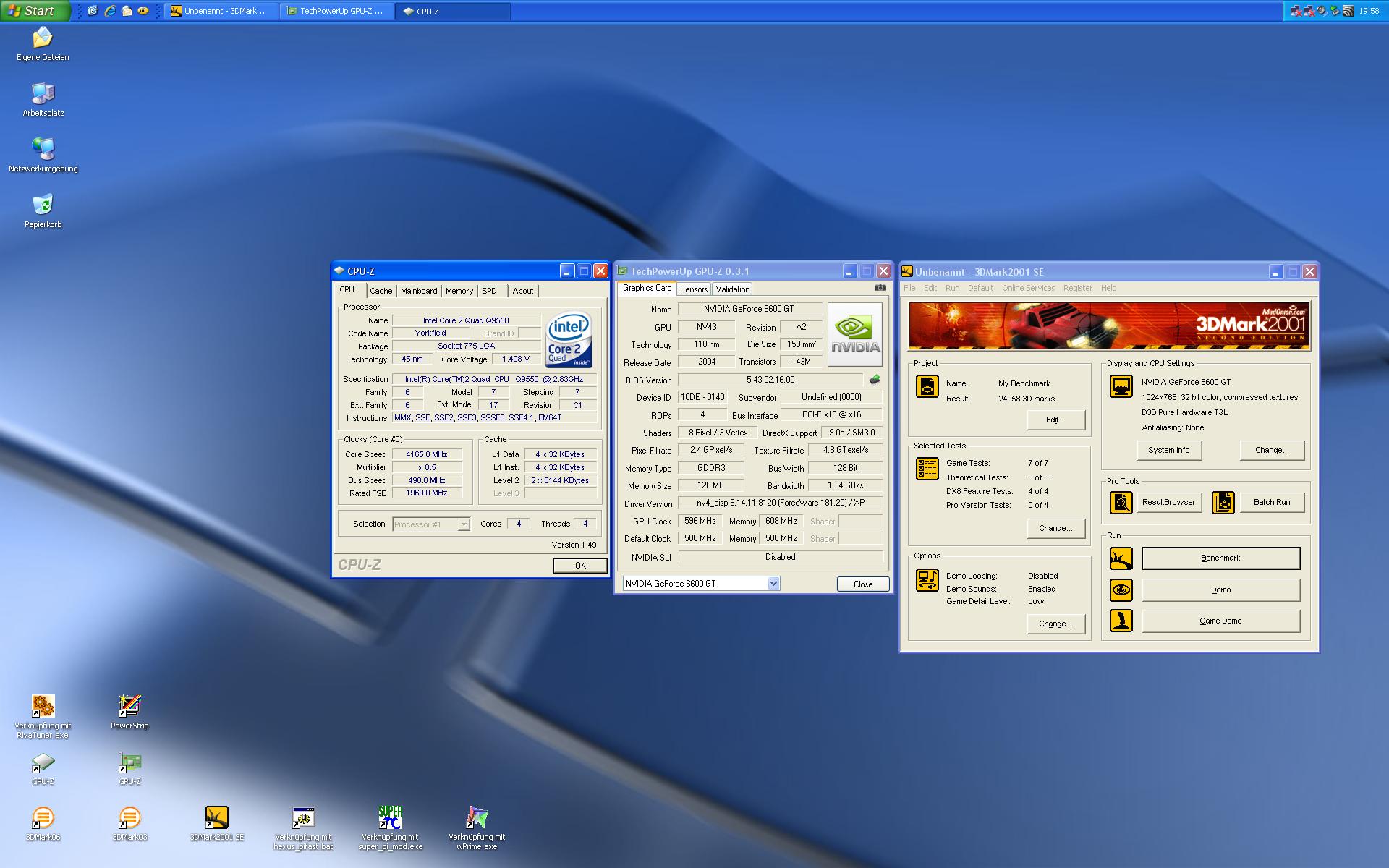1389x868 pixels.
Task: Open Papierkorb recycle bin icon
Action: 43,205
